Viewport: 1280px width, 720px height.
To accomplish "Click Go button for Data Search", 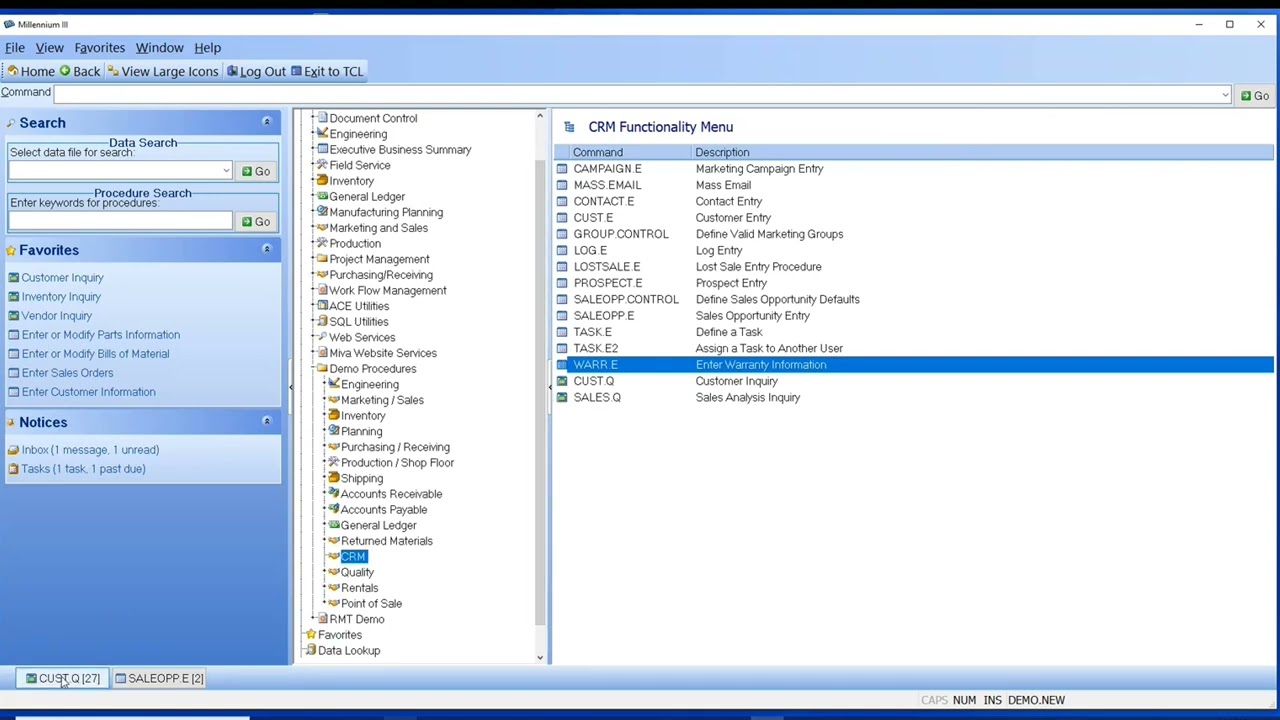I will (255, 171).
